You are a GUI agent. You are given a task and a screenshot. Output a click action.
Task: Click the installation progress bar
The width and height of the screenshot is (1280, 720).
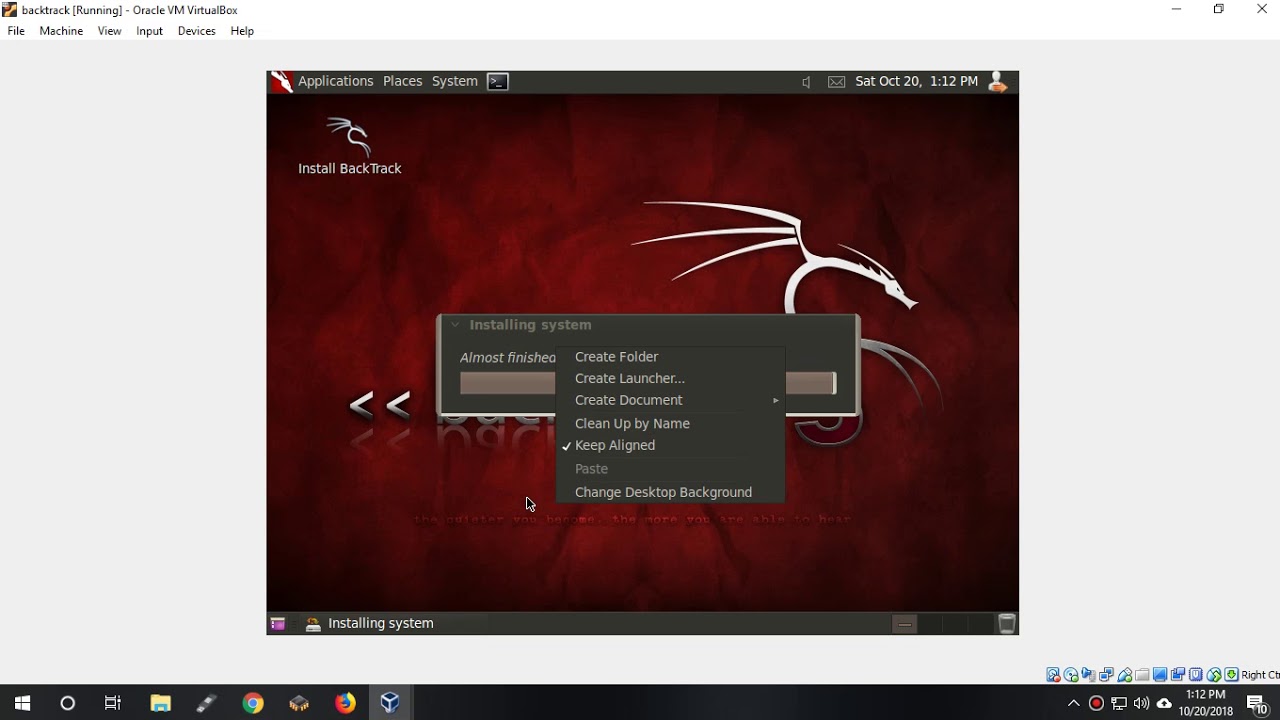click(x=648, y=383)
